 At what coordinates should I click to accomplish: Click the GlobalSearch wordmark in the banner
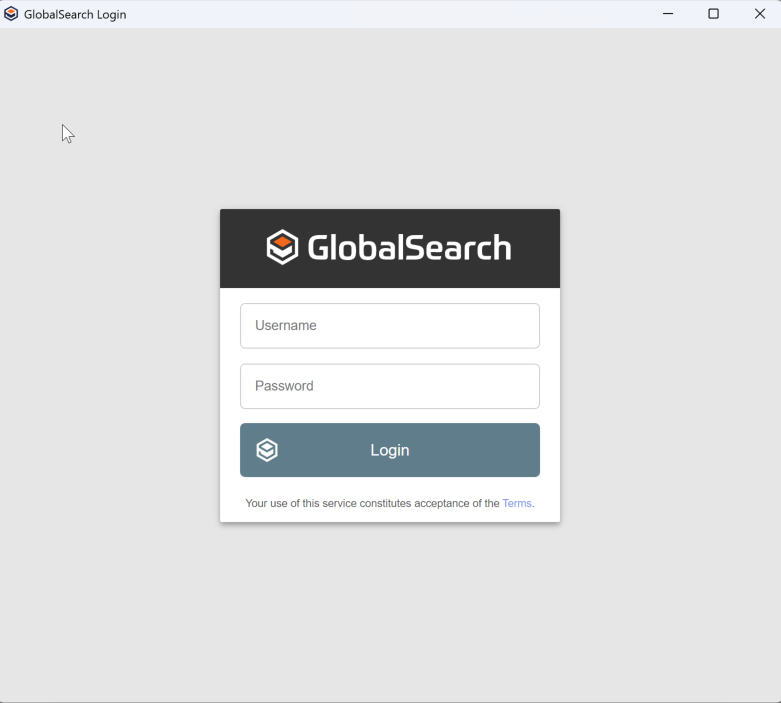(409, 248)
